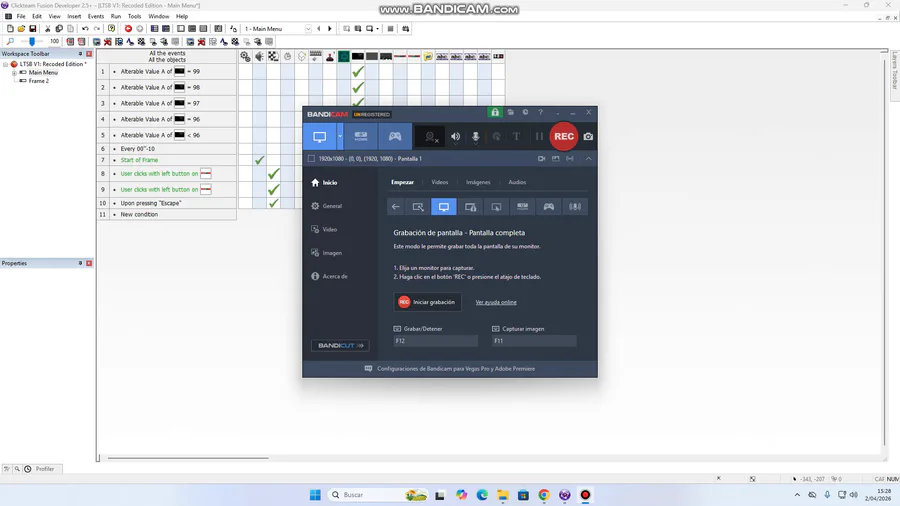Switch to the Imágenes tab
900x506 pixels.
pyautogui.click(x=478, y=182)
